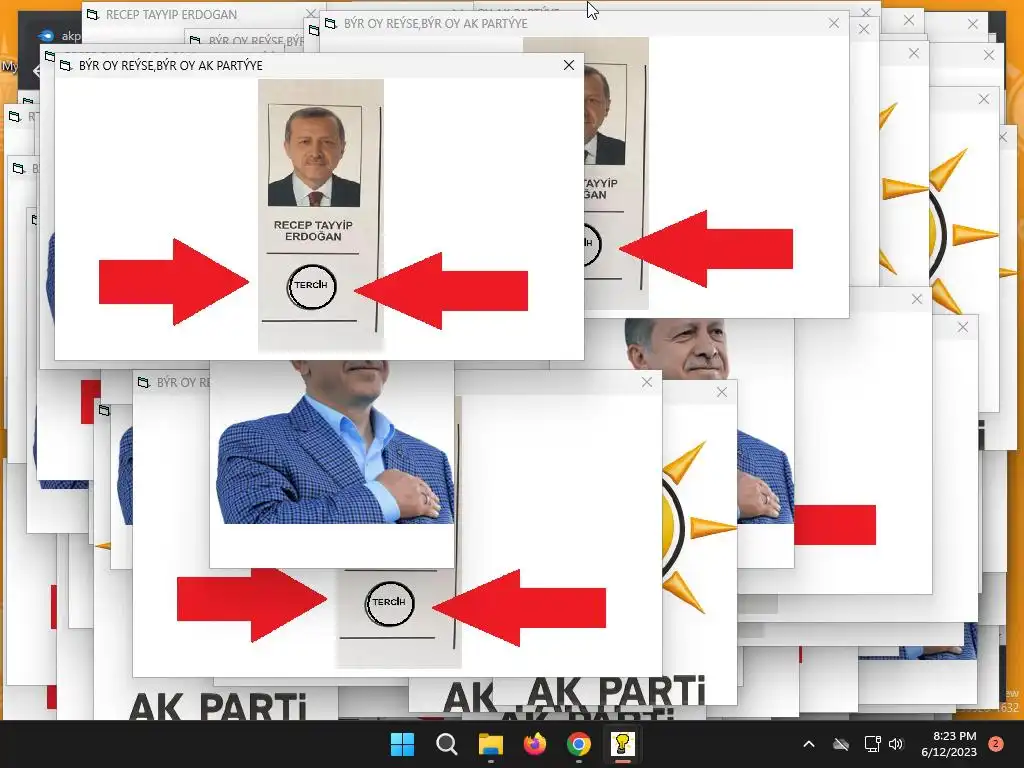
Task: Click the RECEP TAYYIP ERDOGAN window's title icon
Action: [x=93, y=14]
